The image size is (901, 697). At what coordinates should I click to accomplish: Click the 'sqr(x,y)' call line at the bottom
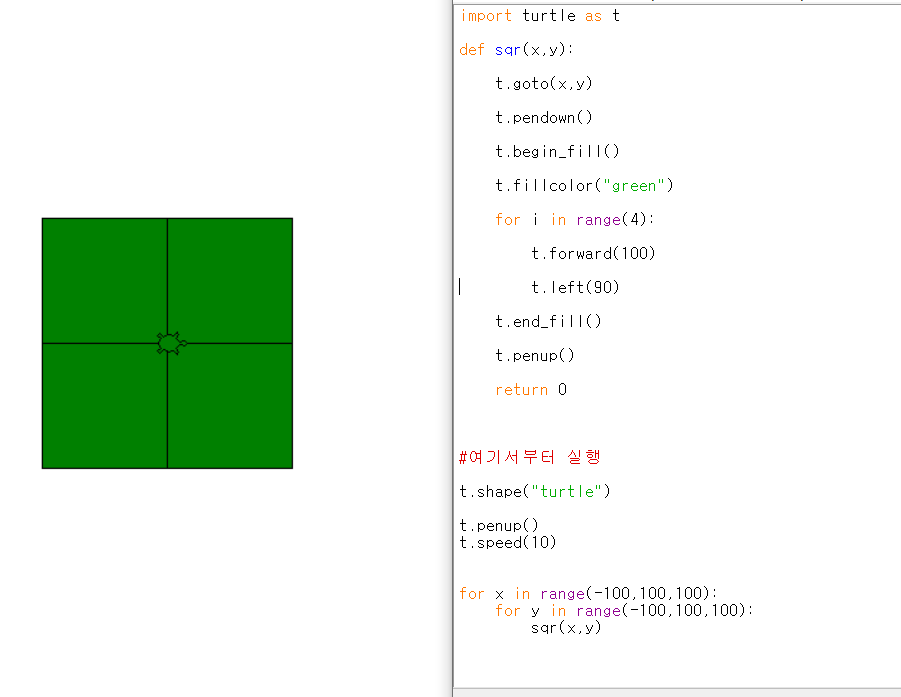point(566,627)
